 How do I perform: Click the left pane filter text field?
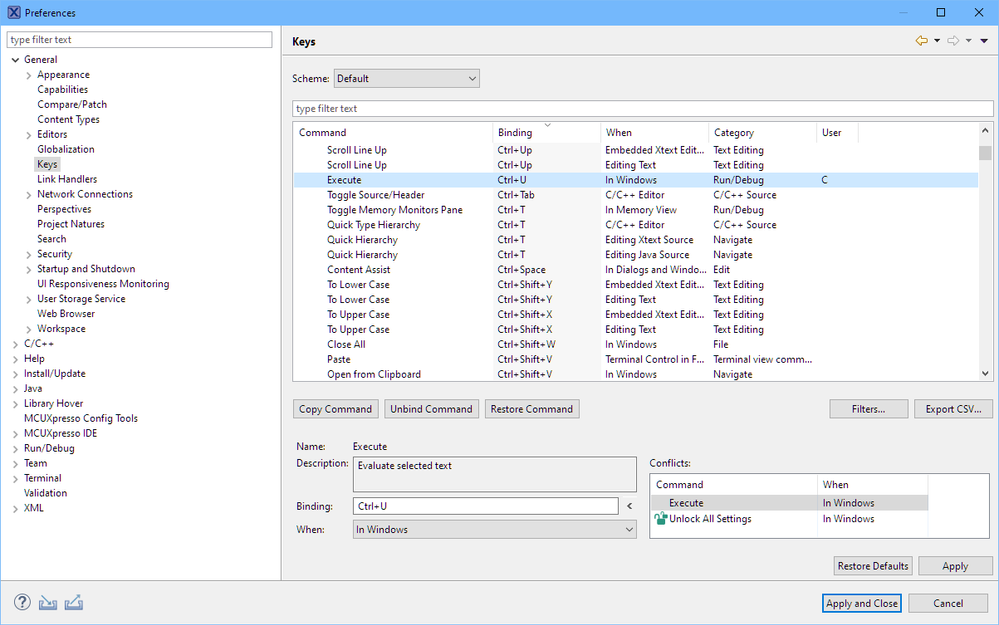[140, 40]
